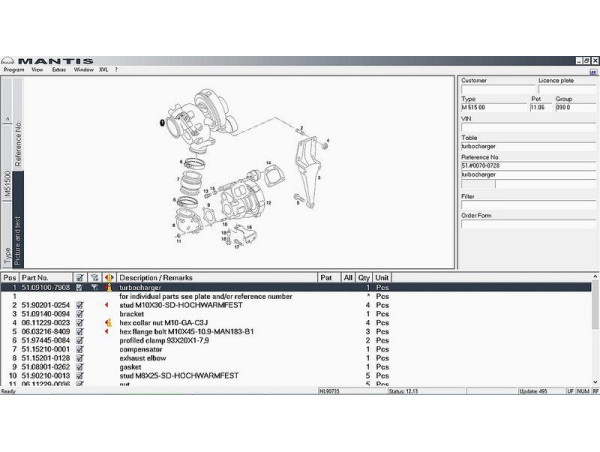The height and width of the screenshot is (452, 600).
Task: Click the red arrow beside hex flange bolt
Action: pyautogui.click(x=107, y=331)
